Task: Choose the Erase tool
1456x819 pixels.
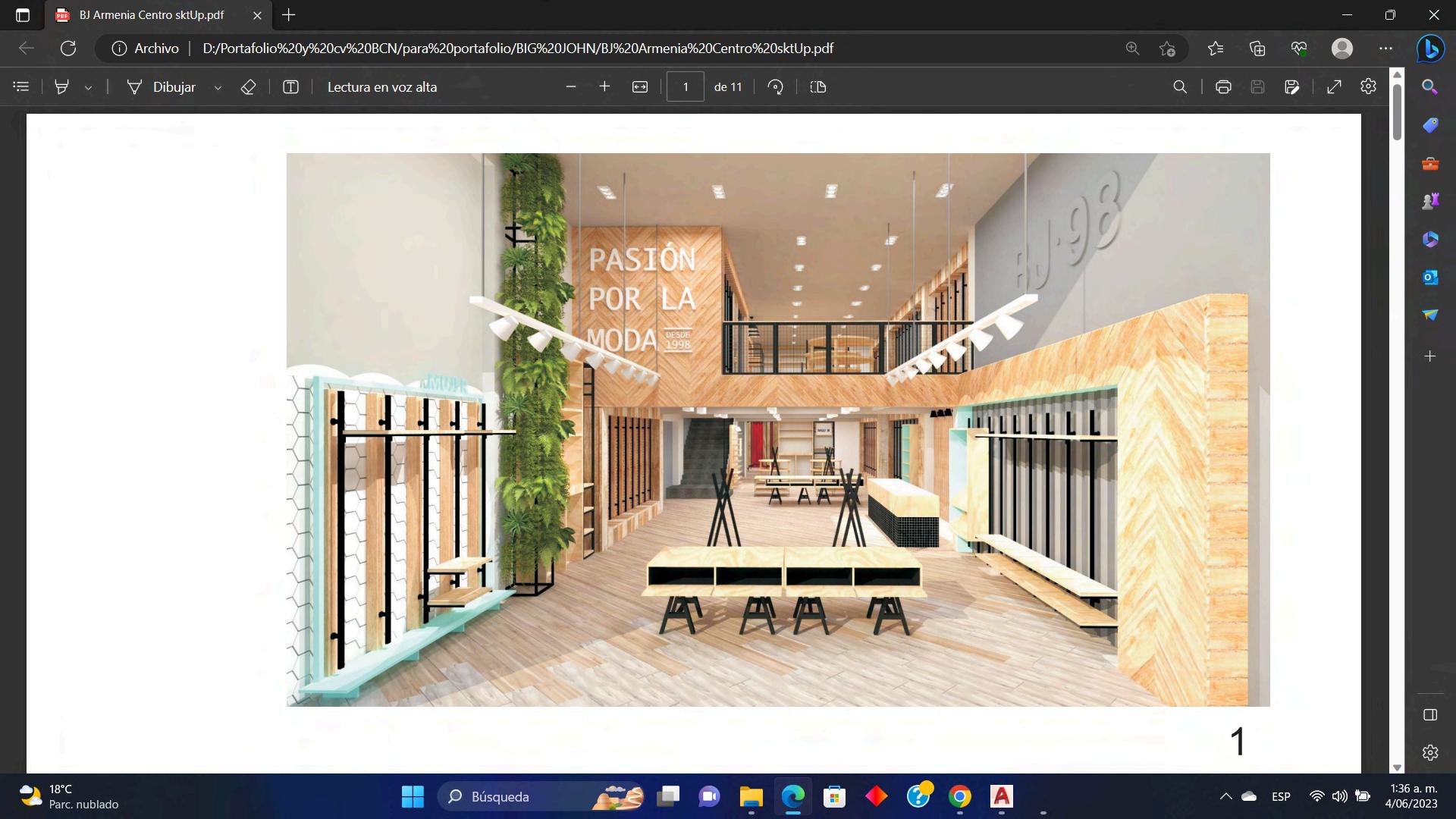Action: [x=248, y=87]
